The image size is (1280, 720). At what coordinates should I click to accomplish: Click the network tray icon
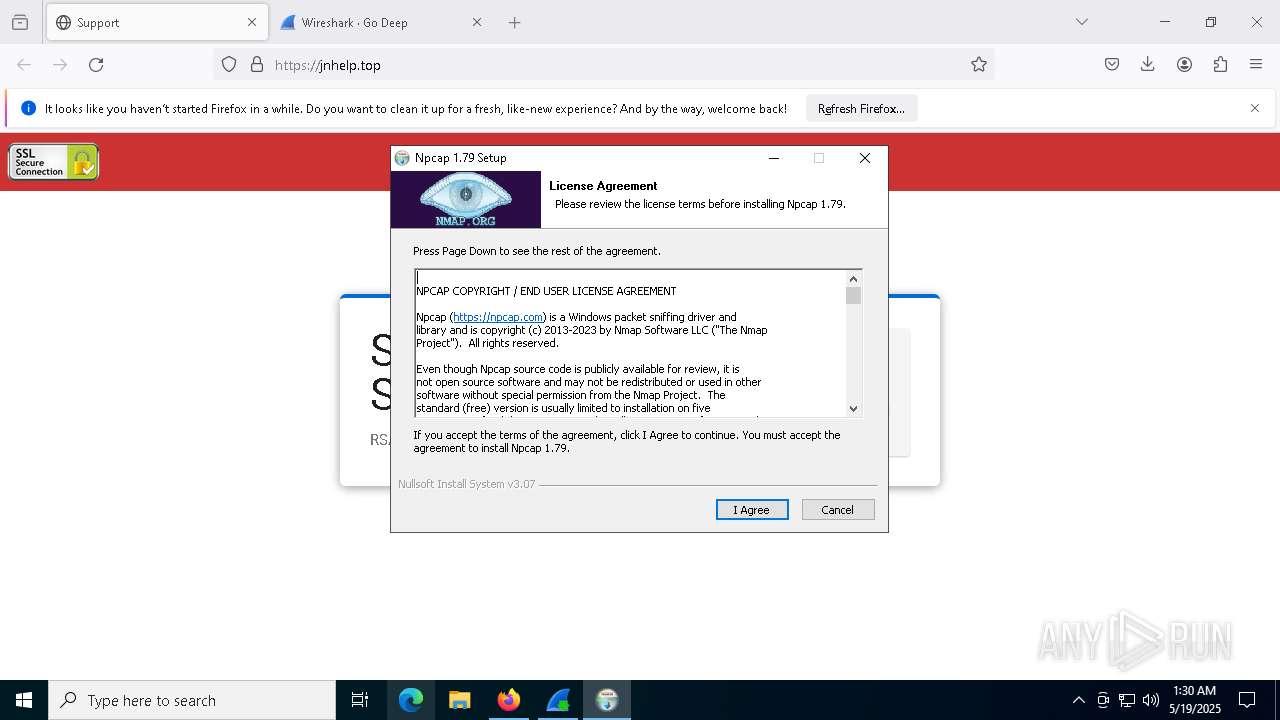click(1127, 700)
